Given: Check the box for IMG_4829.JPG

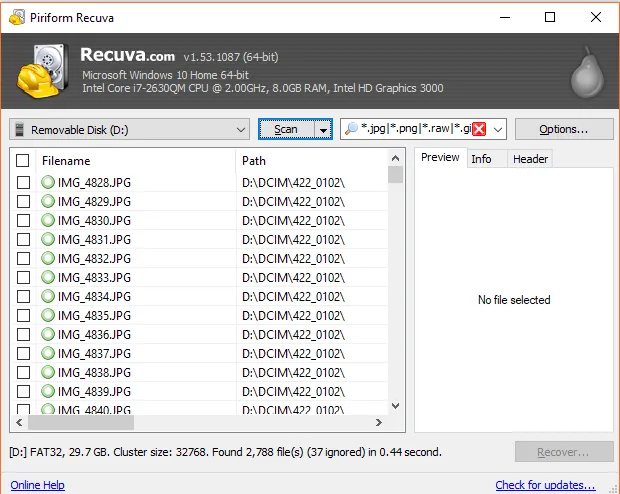Looking at the screenshot, I should pos(23,201).
